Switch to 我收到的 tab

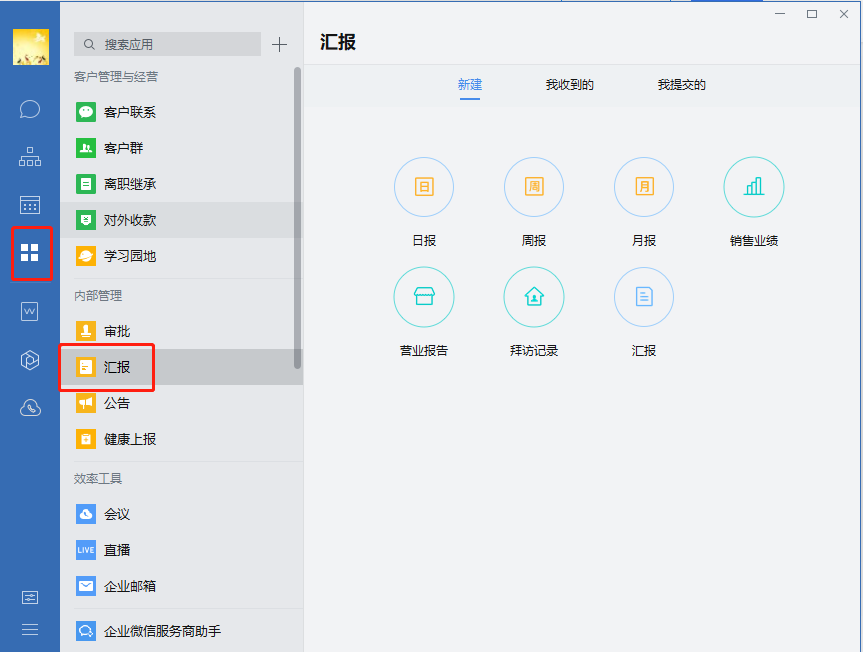click(x=570, y=85)
